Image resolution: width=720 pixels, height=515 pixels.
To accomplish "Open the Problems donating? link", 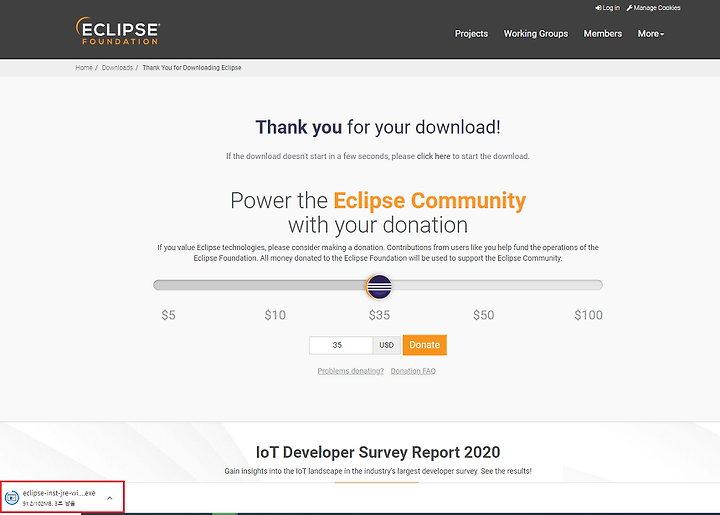I will (x=350, y=371).
